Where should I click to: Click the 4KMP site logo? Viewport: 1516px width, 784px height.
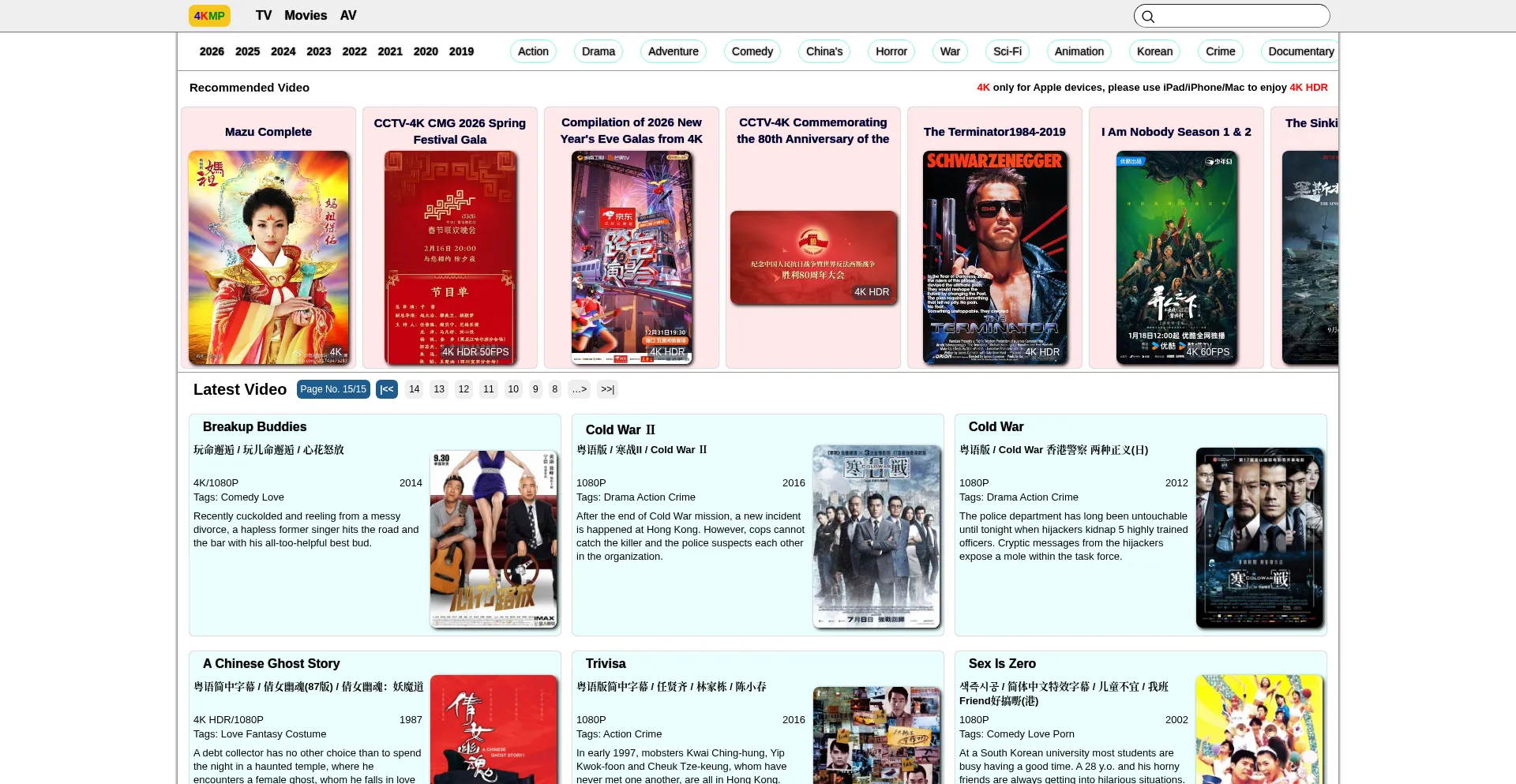click(x=209, y=16)
